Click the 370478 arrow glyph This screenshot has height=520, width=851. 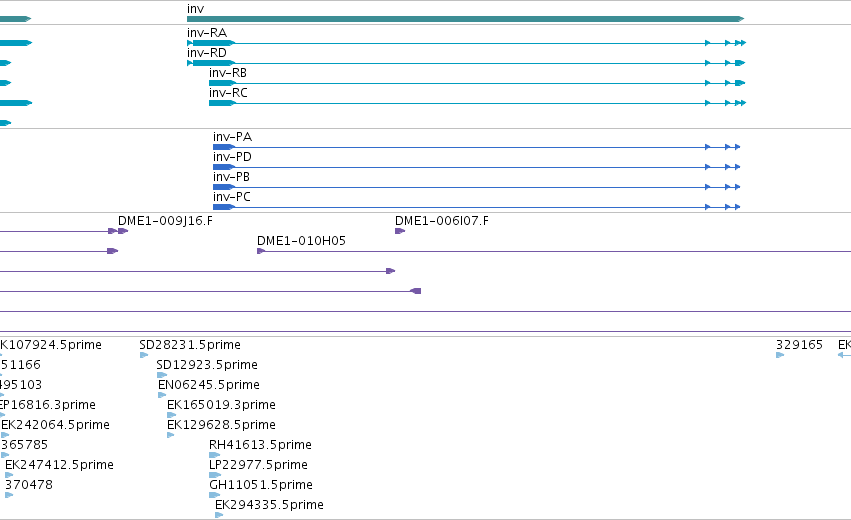pyautogui.click(x=9, y=495)
